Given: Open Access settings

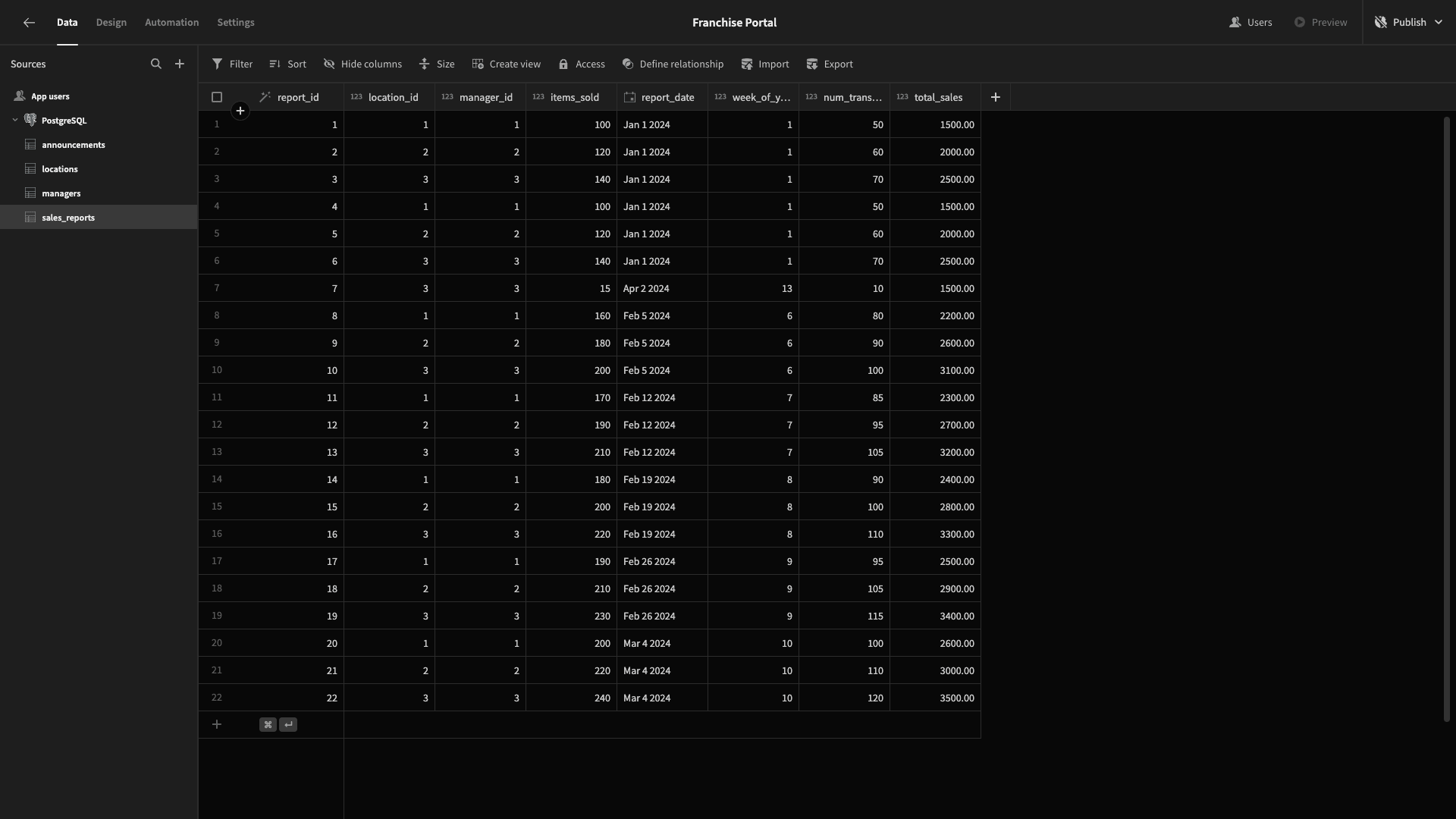Looking at the screenshot, I should (x=582, y=64).
